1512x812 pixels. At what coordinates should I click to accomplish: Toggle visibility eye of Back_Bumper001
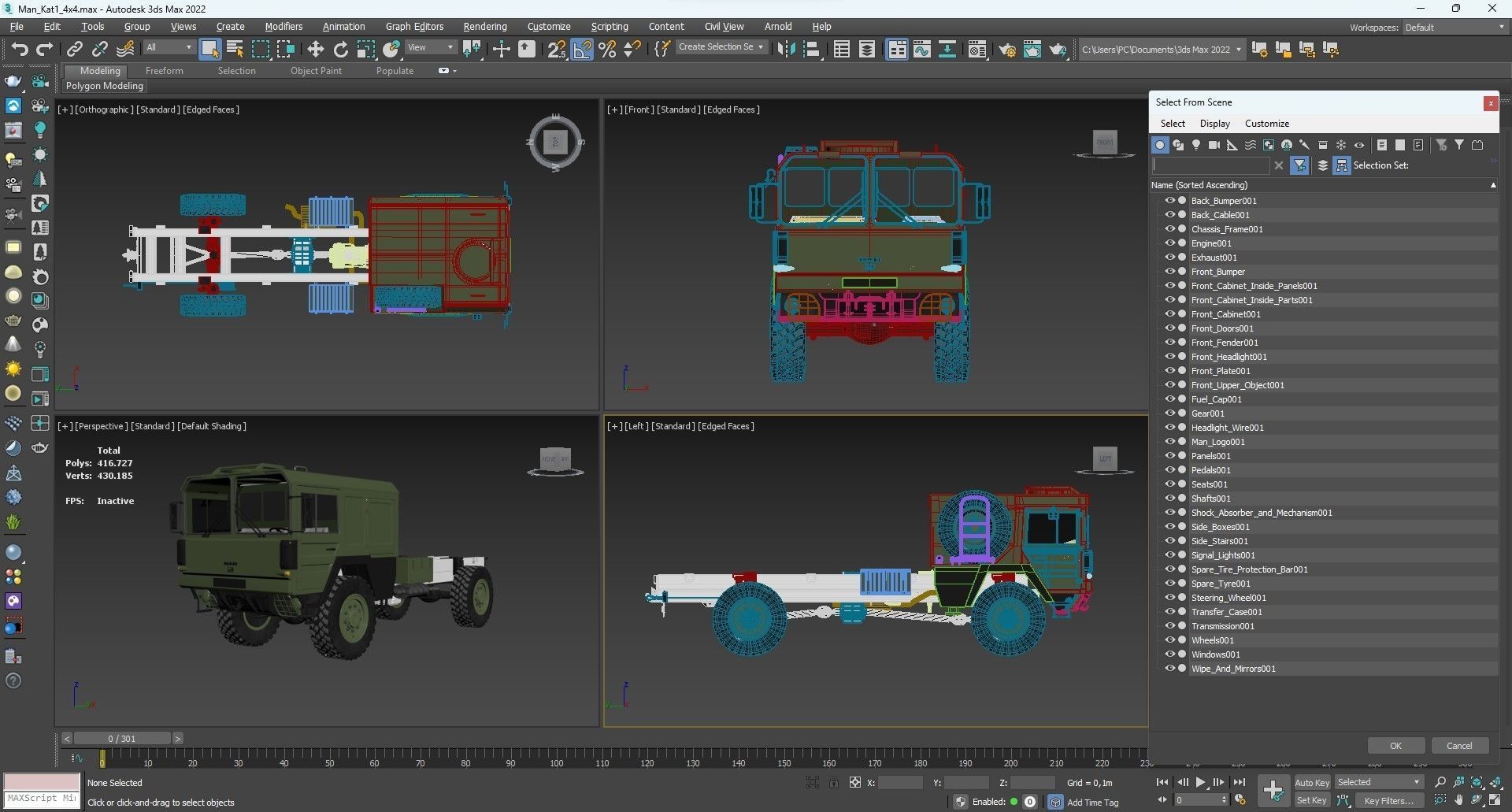1170,200
